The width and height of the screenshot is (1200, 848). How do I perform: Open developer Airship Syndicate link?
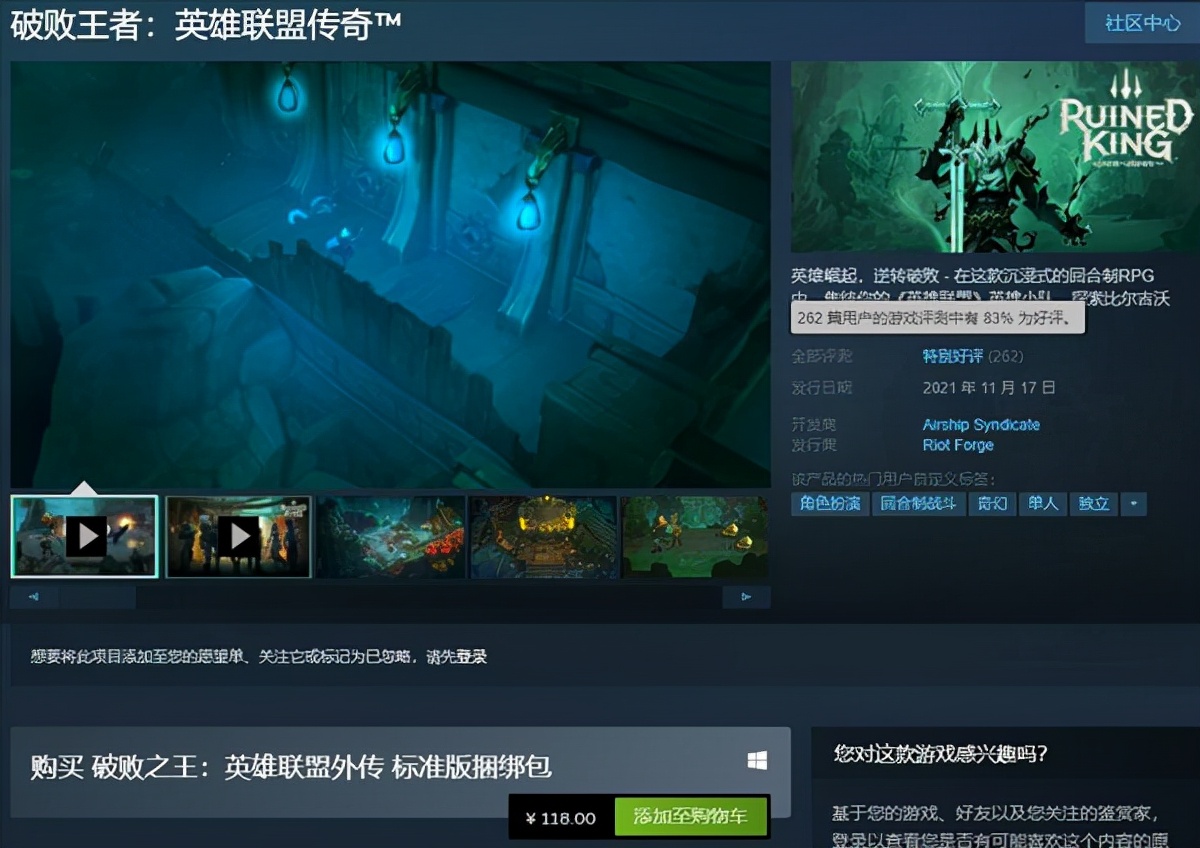coord(981,424)
